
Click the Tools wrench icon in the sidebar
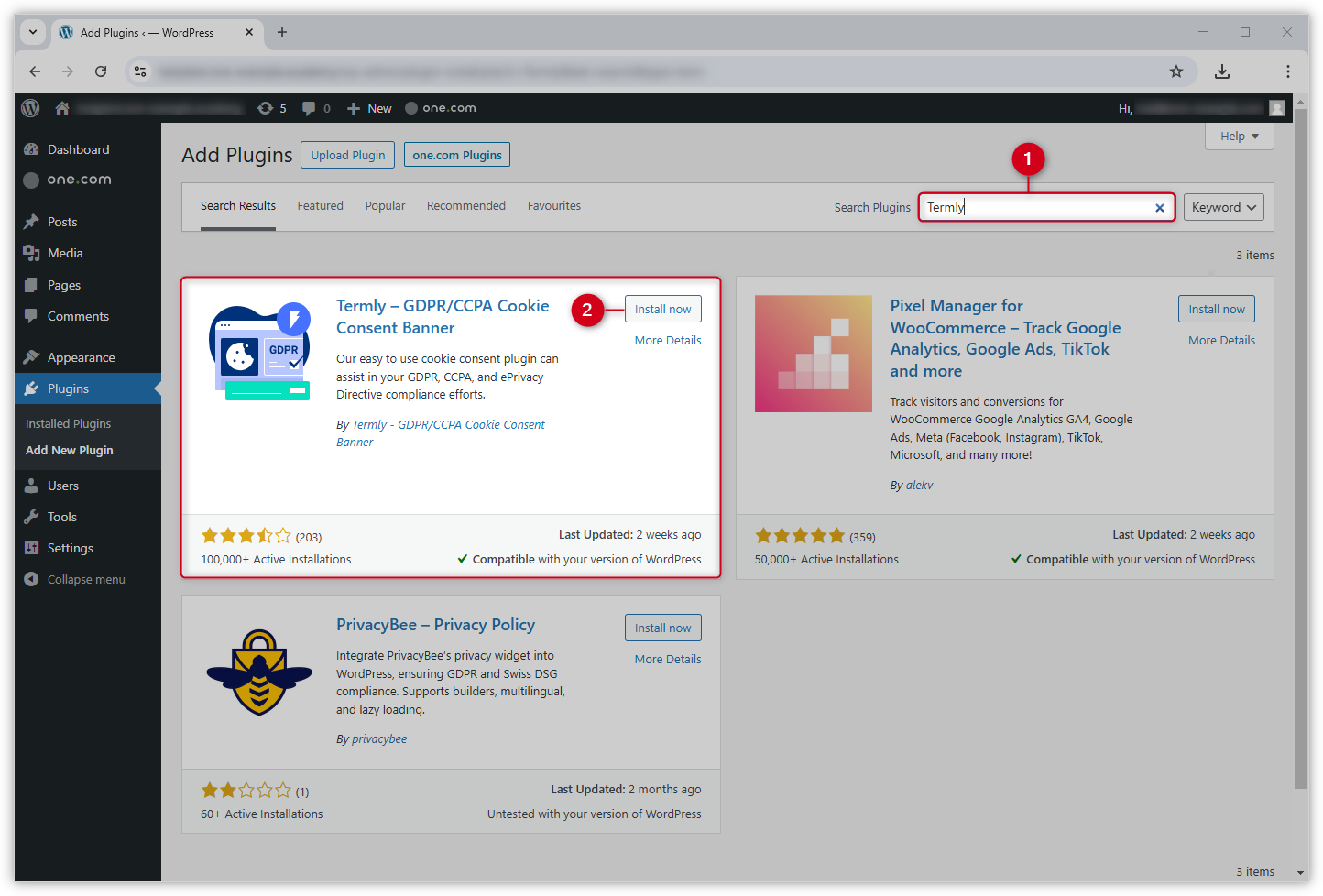[x=31, y=516]
